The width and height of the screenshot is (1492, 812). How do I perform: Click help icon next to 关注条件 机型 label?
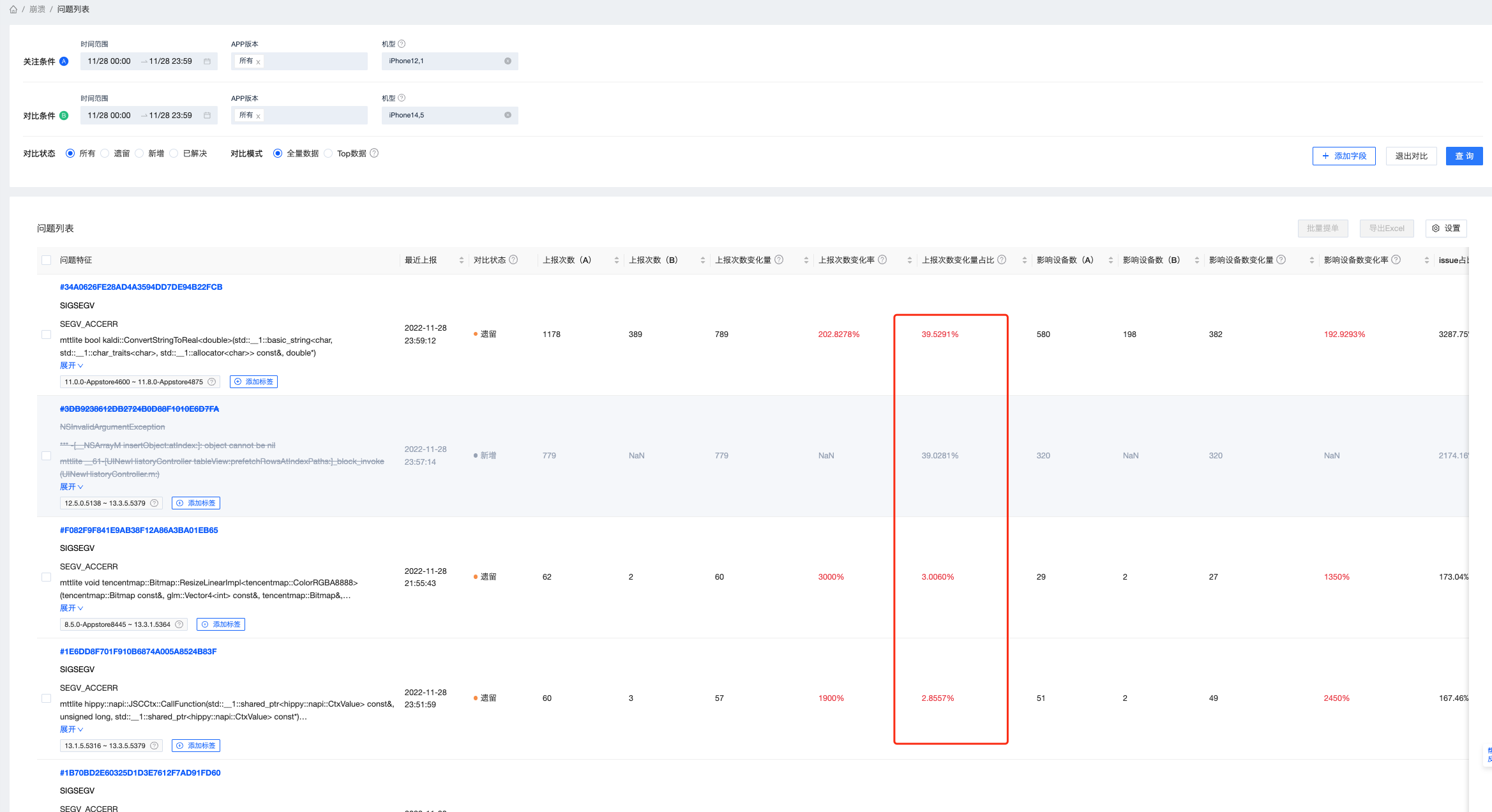tap(402, 44)
